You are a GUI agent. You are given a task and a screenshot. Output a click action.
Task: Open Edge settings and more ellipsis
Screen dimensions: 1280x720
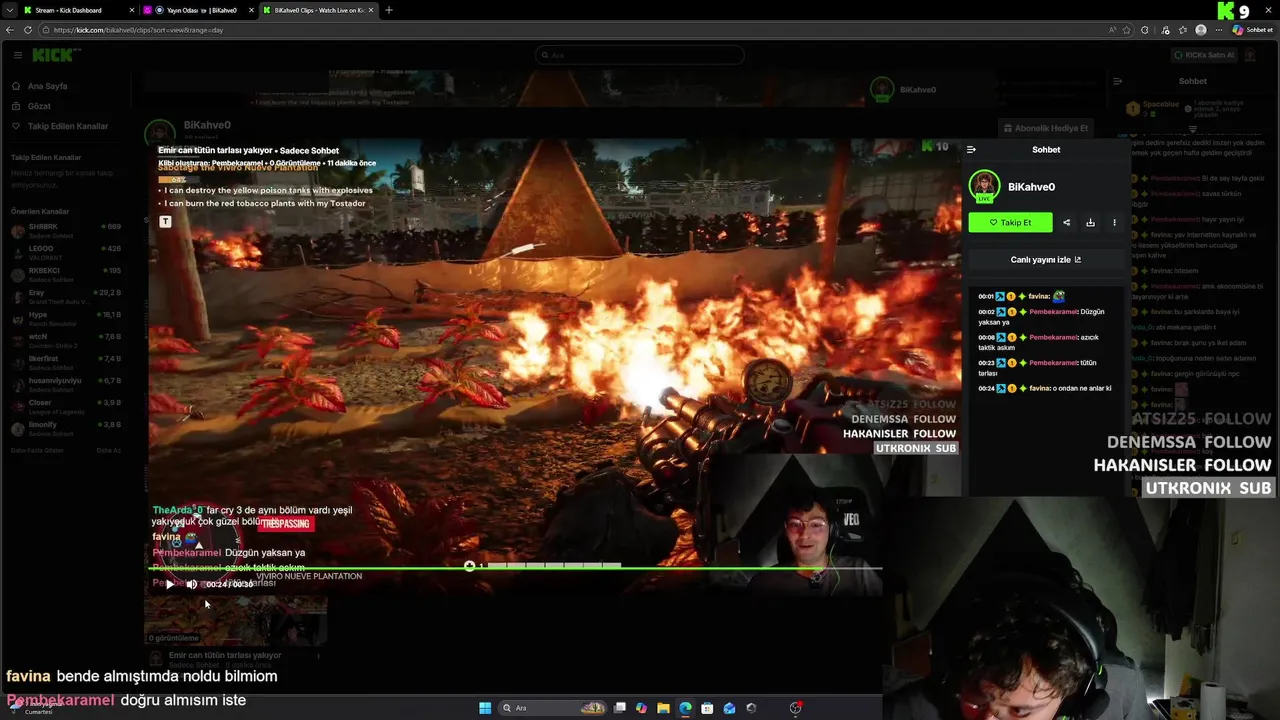pyautogui.click(x=1218, y=30)
